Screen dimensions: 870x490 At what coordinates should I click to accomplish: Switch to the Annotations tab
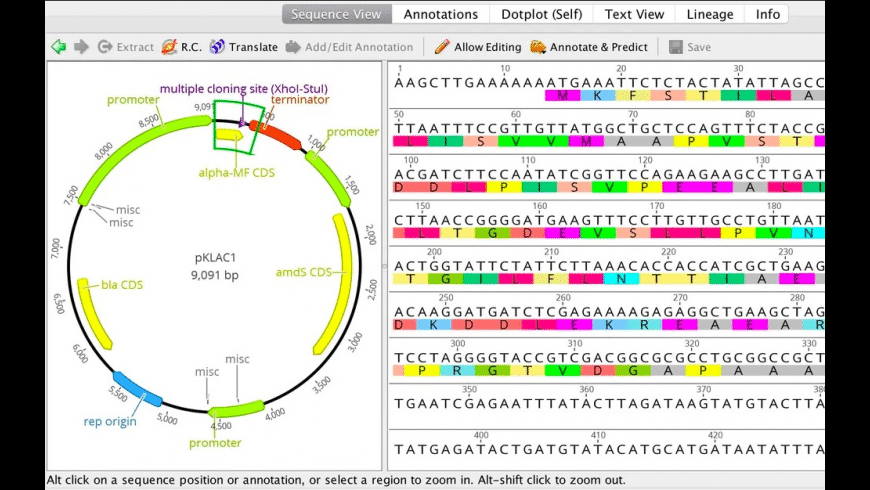(x=441, y=14)
